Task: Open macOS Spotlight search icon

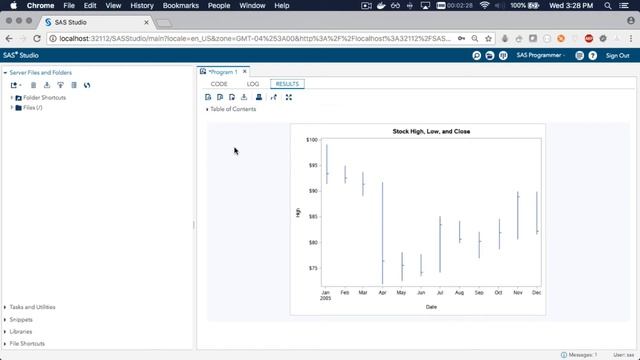Action: pyautogui.click(x=608, y=6)
